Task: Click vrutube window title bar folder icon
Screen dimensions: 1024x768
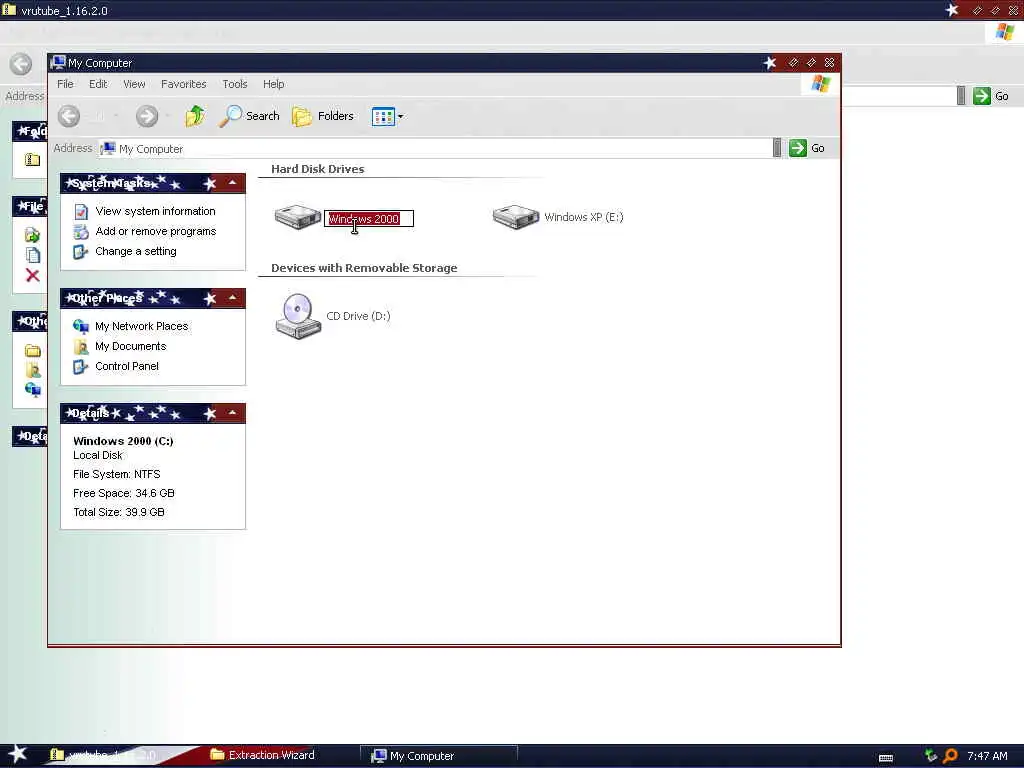Action: pyautogui.click(x=8, y=10)
